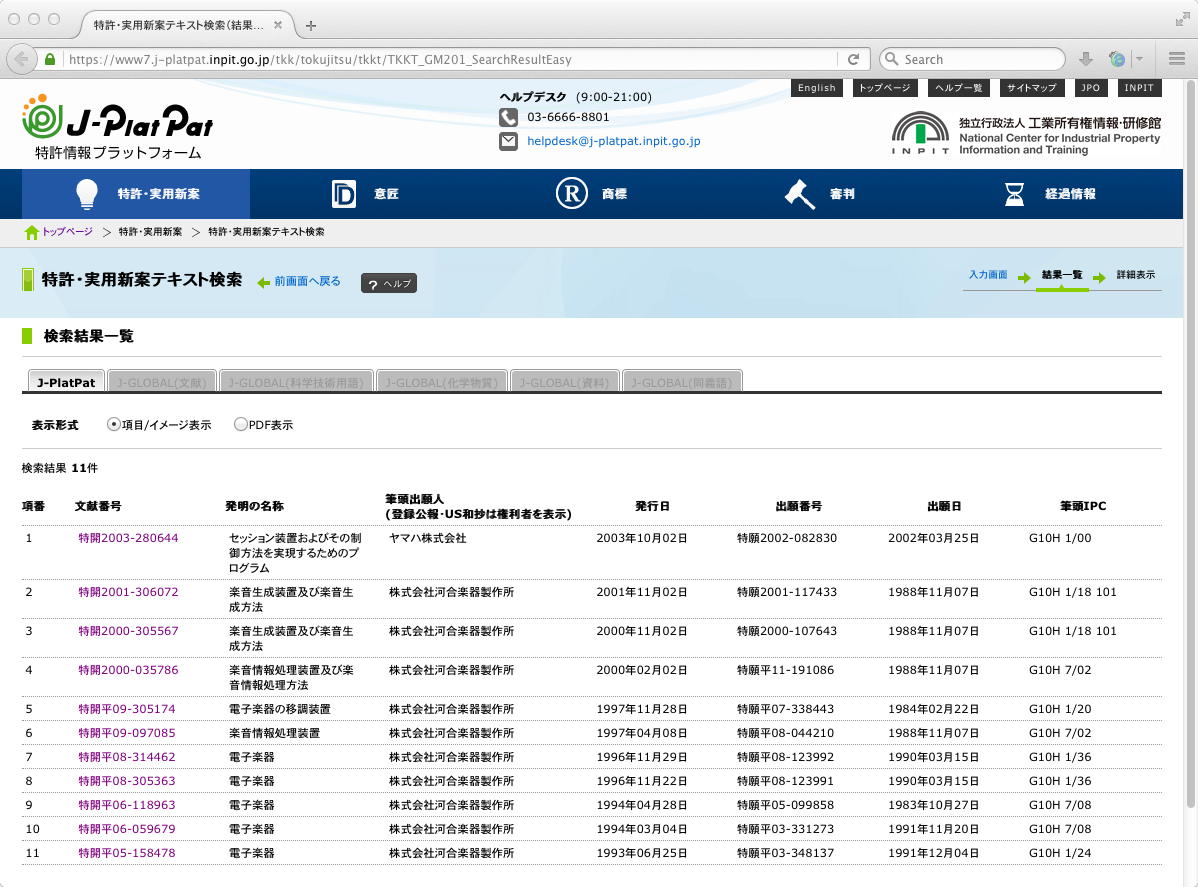Viewport: 1198px width, 887px height.
Task: Switch to the J-PlatPat results tab
Action: click(66, 382)
